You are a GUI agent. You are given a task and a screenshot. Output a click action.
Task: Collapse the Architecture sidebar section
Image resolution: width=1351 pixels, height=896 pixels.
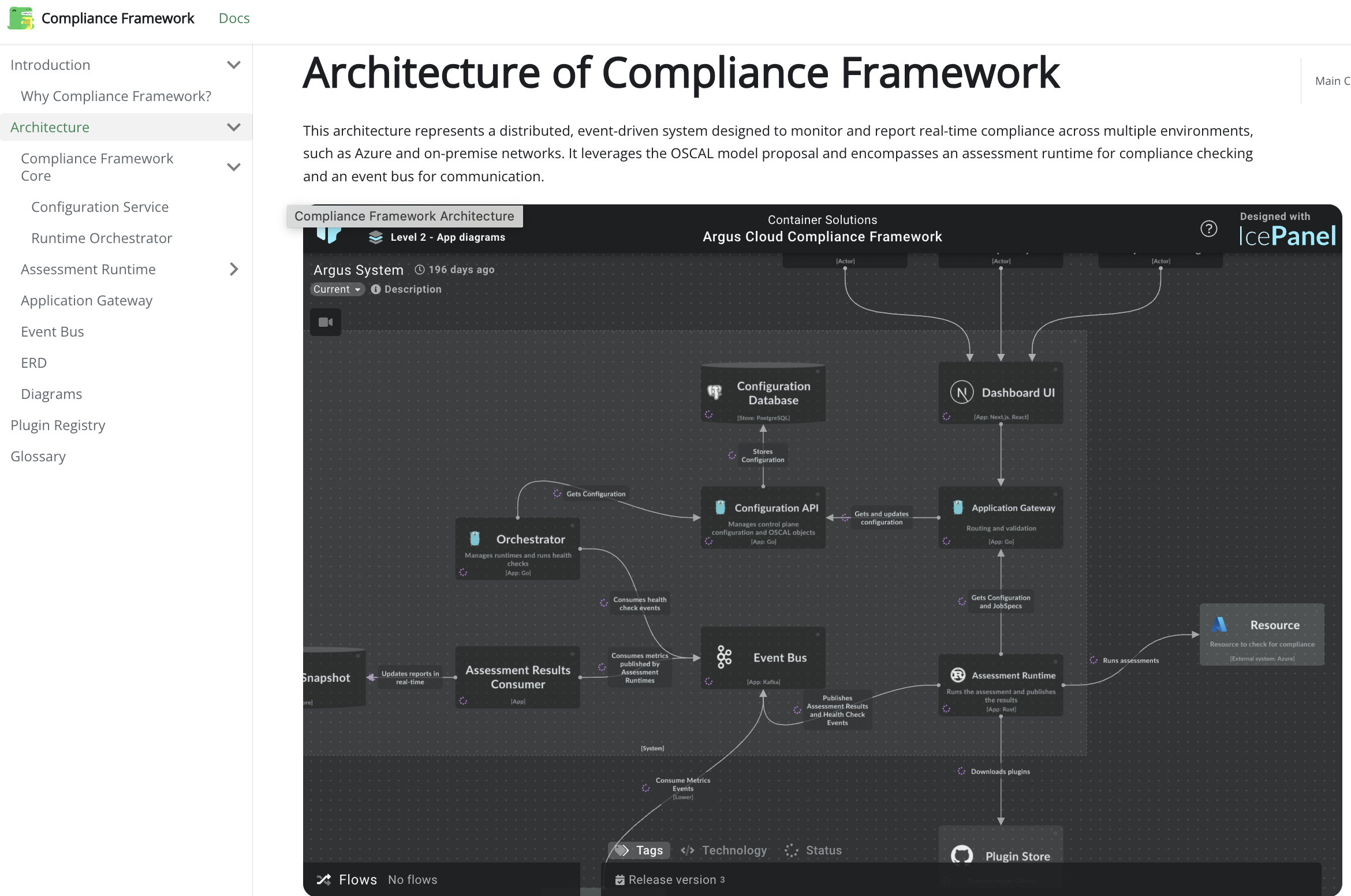coord(233,127)
